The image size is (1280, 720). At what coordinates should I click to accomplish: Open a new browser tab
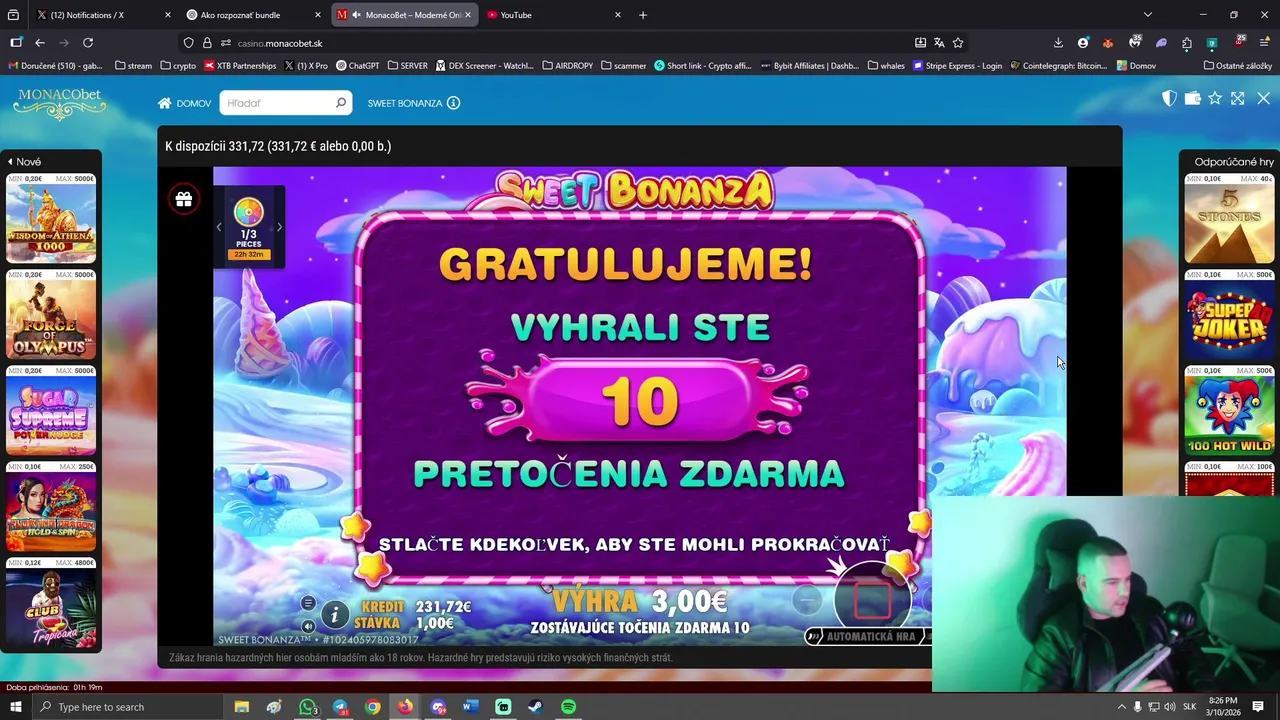[x=643, y=15]
